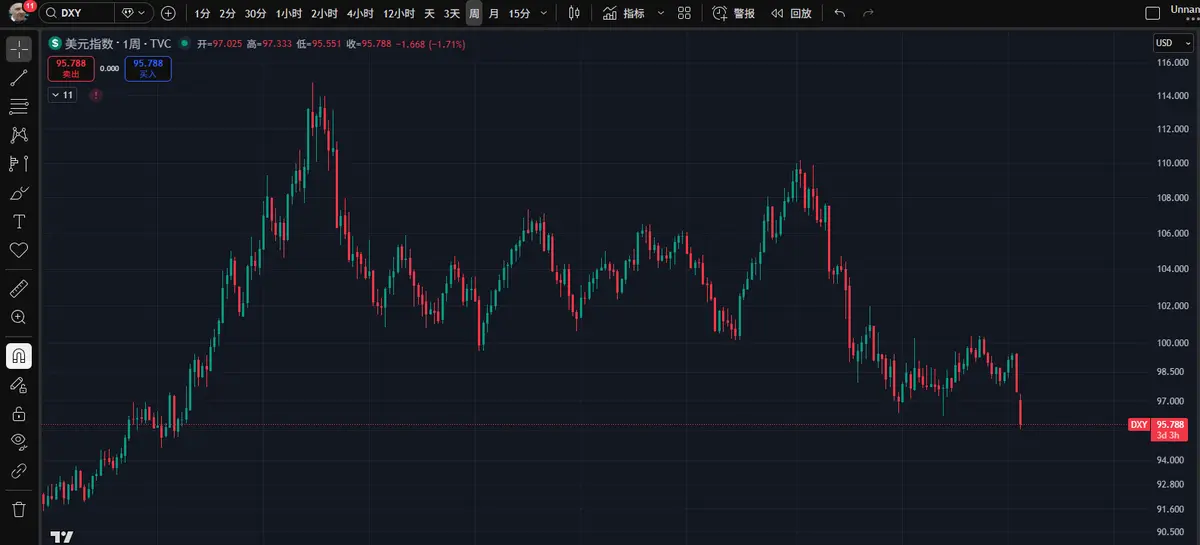The height and width of the screenshot is (545, 1200).
Task: Start 回放 bar replay
Action: 791,13
